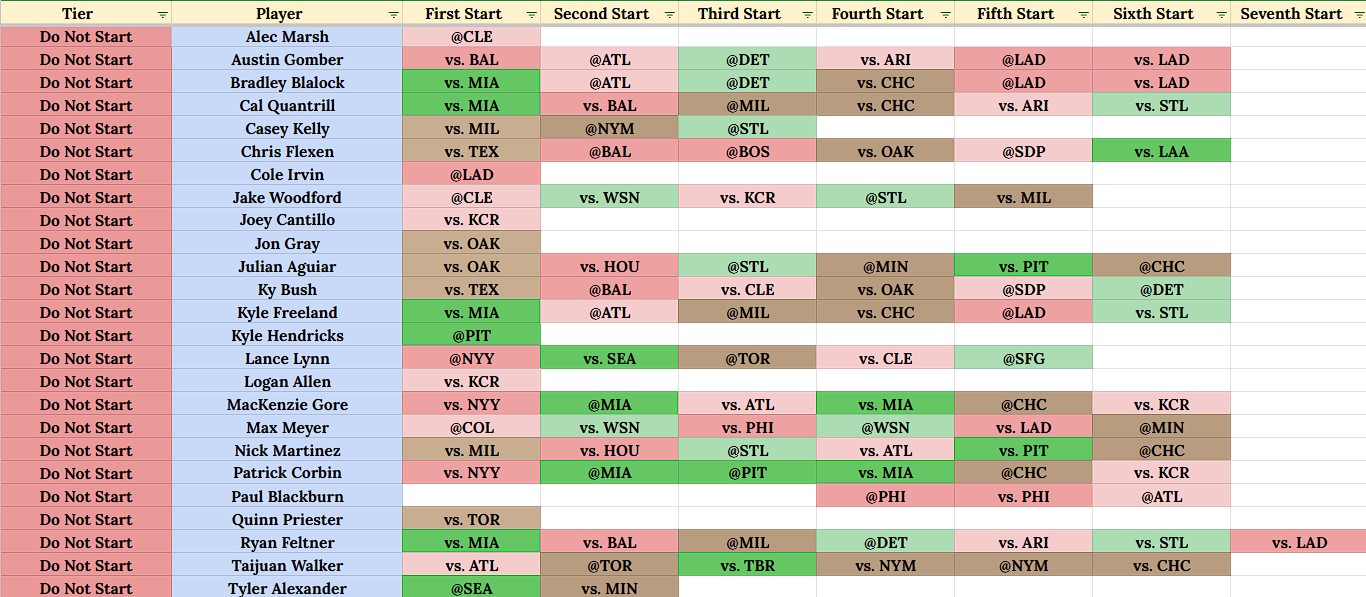Open the Fifth Start filter icon

tap(1083, 15)
